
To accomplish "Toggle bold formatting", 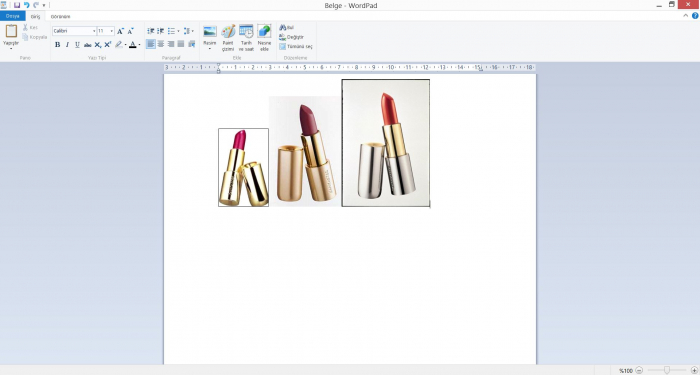I will click(x=58, y=45).
